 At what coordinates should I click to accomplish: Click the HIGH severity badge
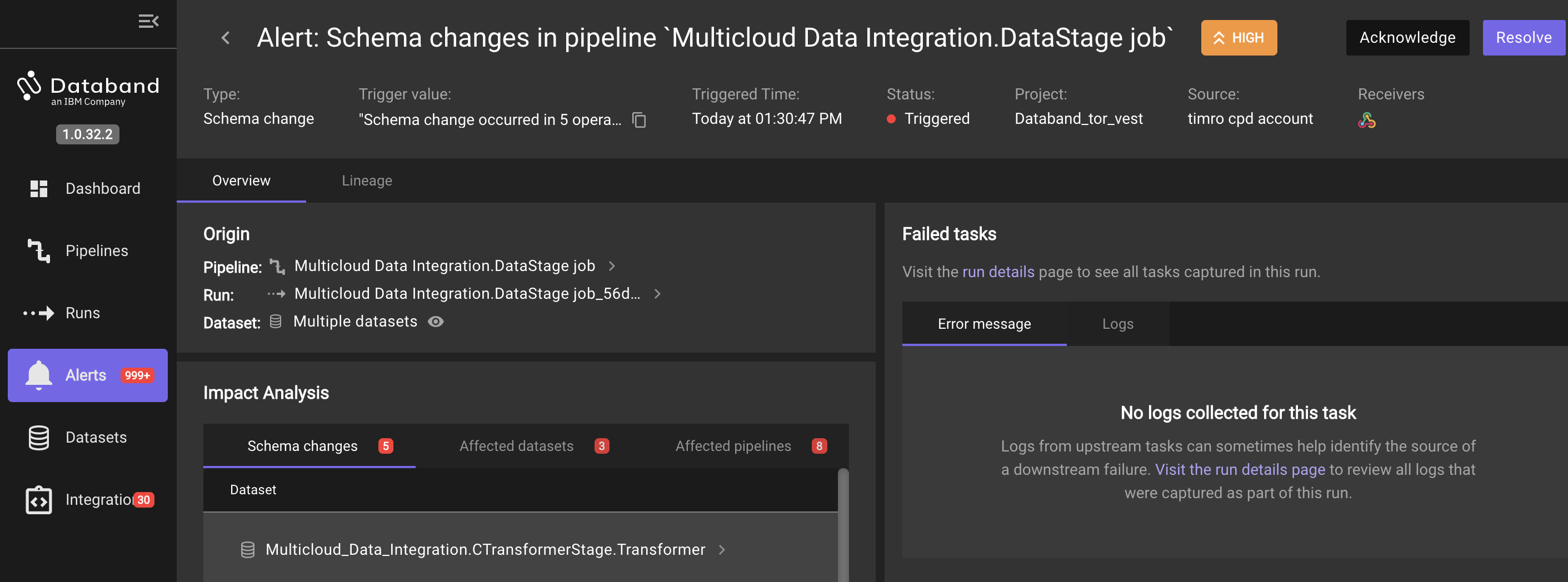1239,38
